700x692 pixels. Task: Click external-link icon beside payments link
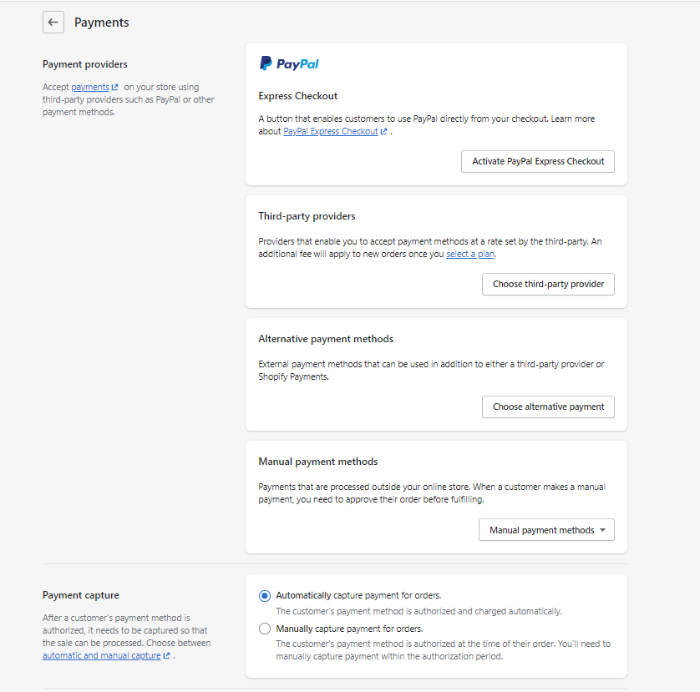click(115, 87)
